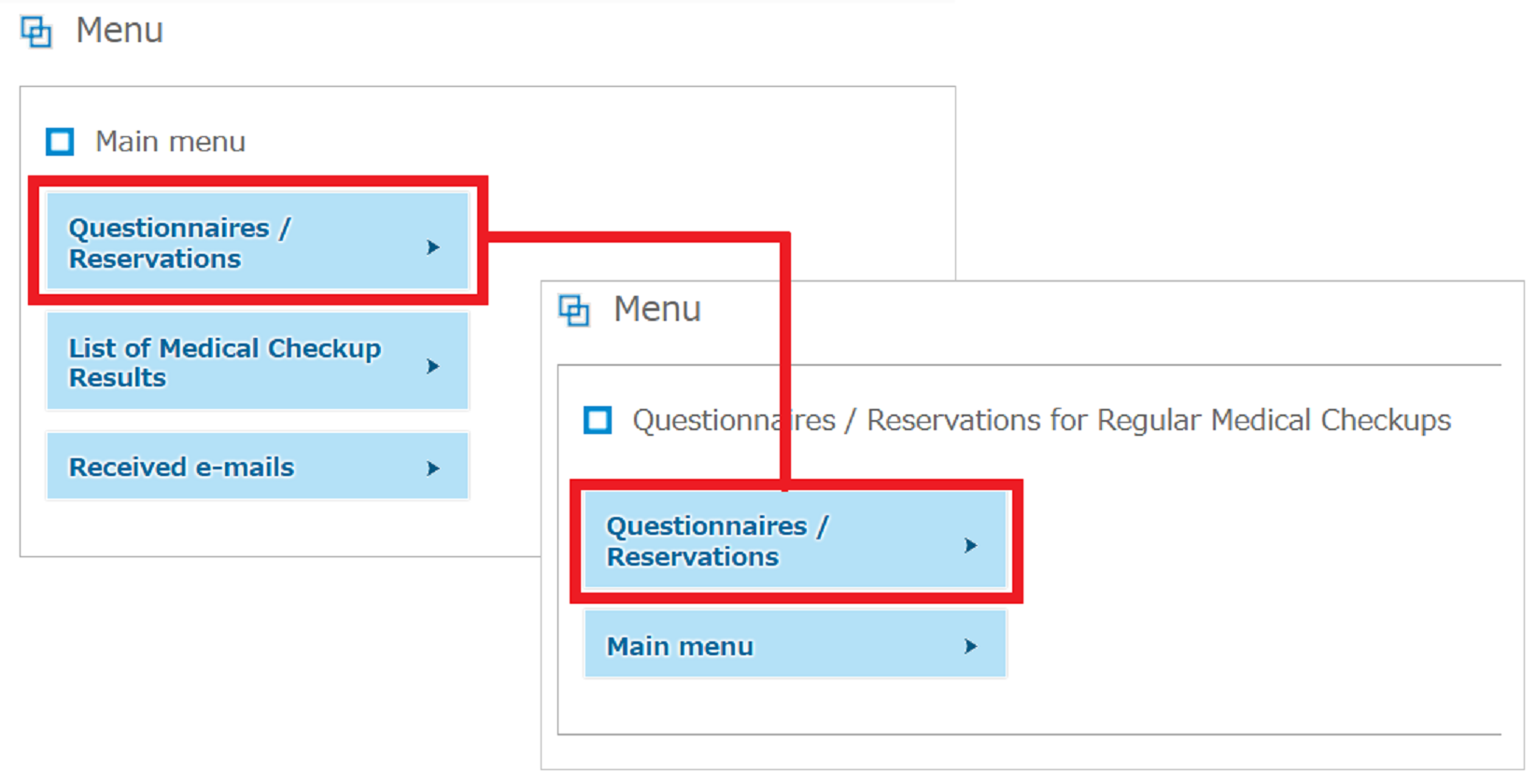Click the Reservations for Regular Medical Checkups heading

pos(1041,420)
